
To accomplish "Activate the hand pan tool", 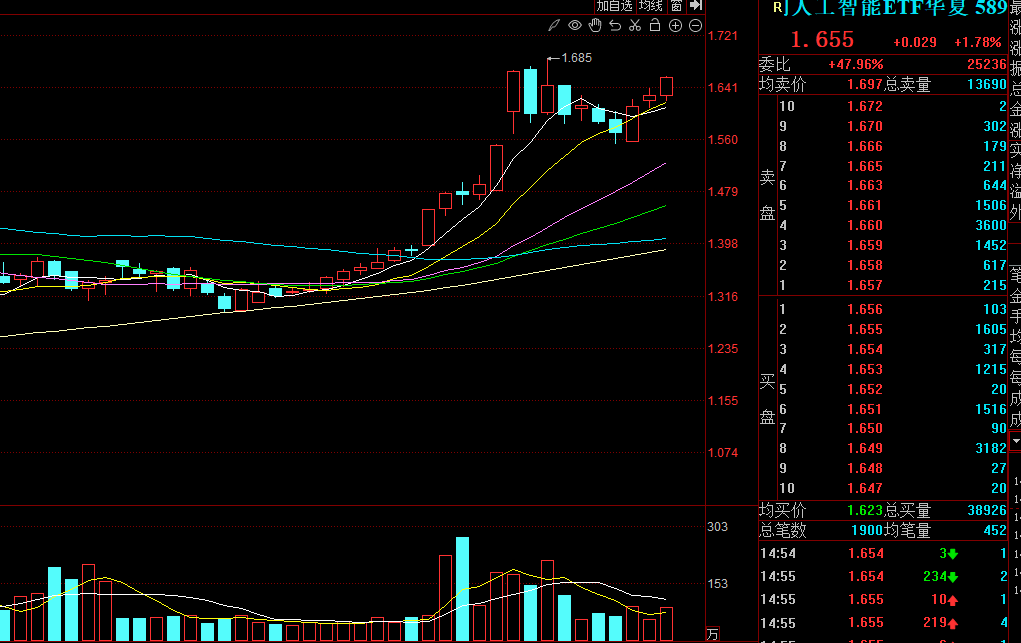I will 595,25.
